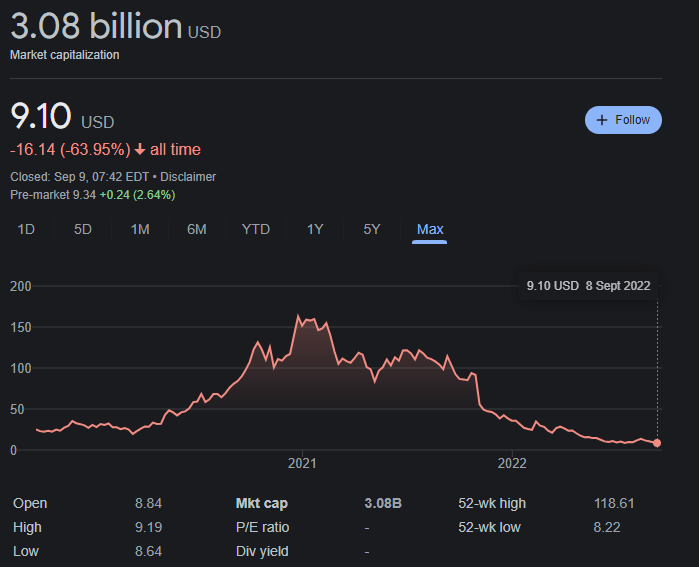
Task: Click the 52-wk high value 118.61
Action: coord(614,503)
